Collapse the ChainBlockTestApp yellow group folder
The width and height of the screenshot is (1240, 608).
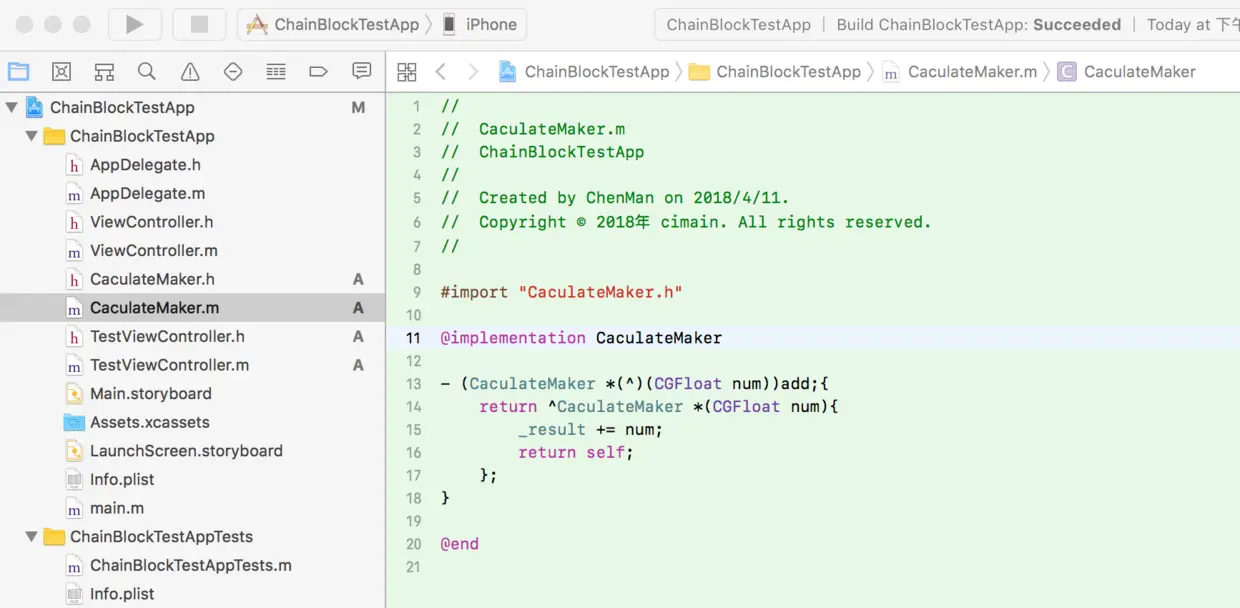[x=32, y=136]
